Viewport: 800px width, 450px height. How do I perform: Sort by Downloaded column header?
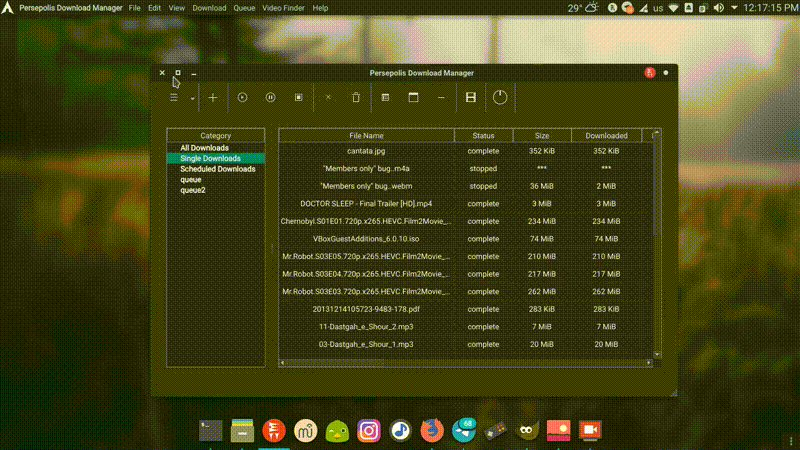[606, 136]
